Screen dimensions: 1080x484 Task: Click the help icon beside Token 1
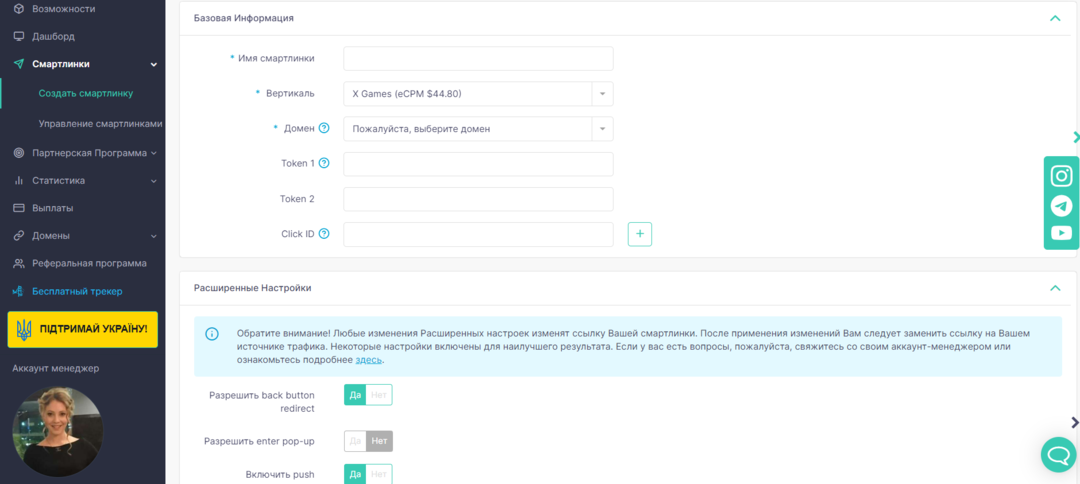(x=324, y=163)
